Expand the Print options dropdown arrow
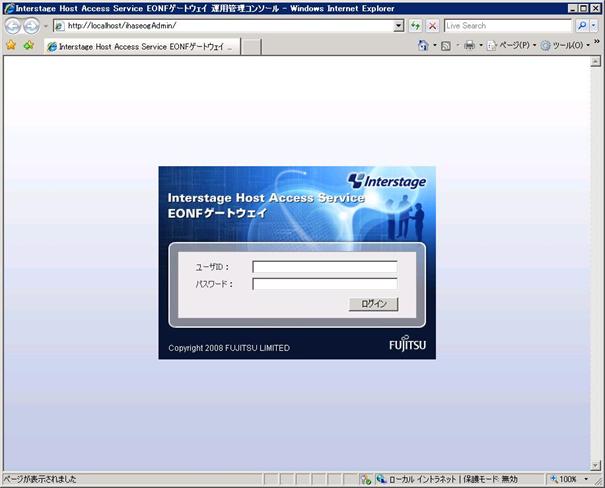 [x=481, y=46]
